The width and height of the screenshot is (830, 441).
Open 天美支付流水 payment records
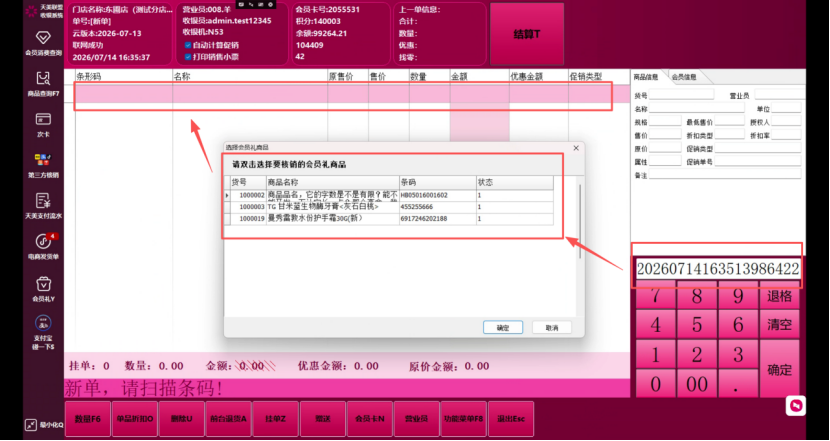point(43,206)
